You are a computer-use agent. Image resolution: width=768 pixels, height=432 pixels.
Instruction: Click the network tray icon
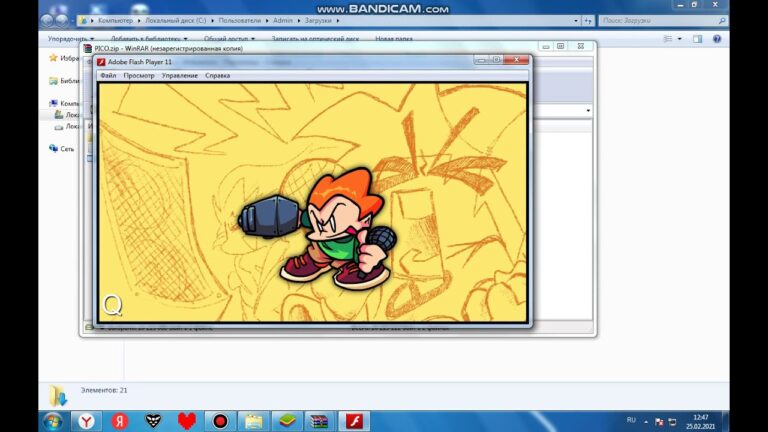(672, 422)
